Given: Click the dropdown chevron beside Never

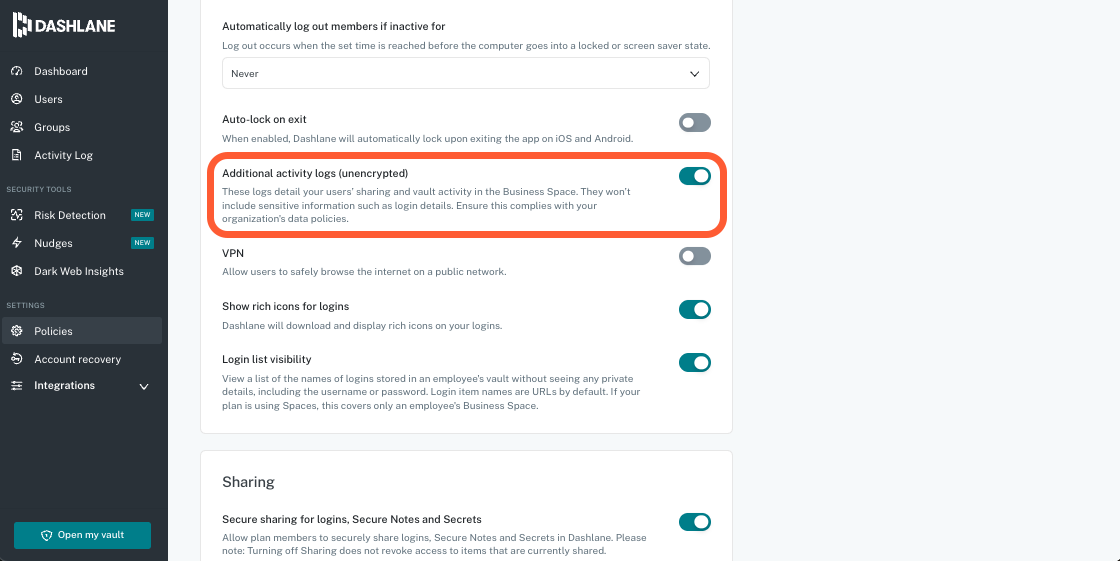Looking at the screenshot, I should (x=694, y=74).
